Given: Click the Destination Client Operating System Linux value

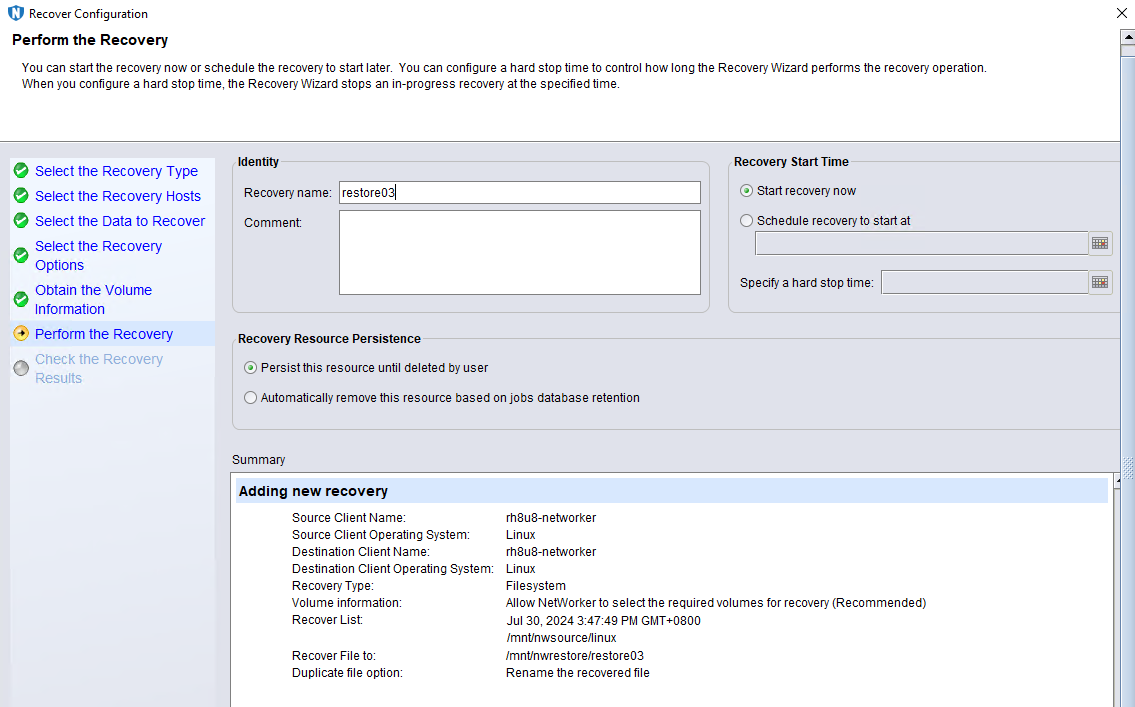Looking at the screenshot, I should pyautogui.click(x=520, y=569).
